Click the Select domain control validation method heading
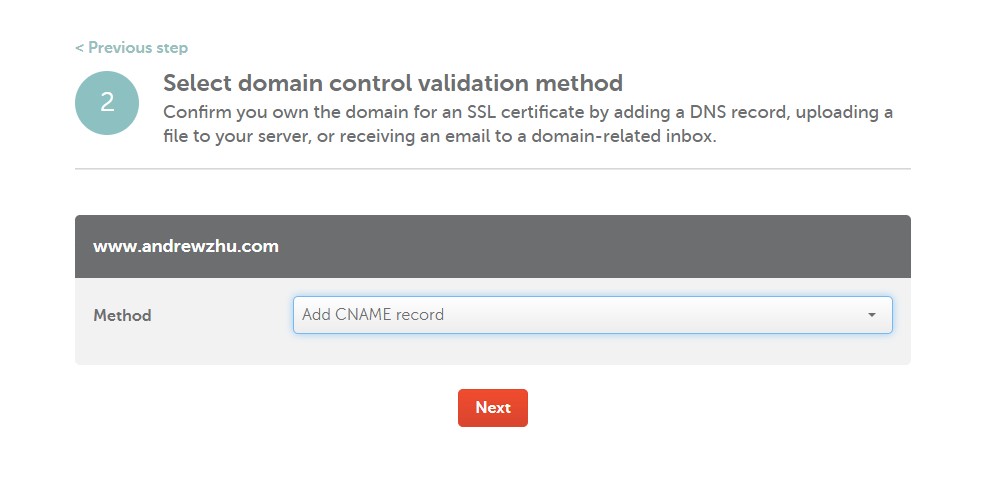This screenshot has width=997, height=490. tap(392, 83)
